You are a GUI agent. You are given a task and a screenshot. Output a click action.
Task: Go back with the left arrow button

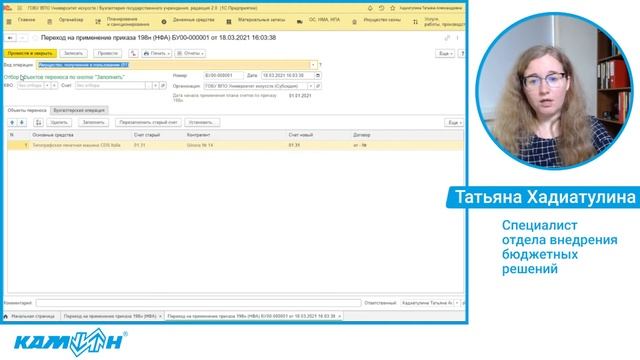click(10, 38)
